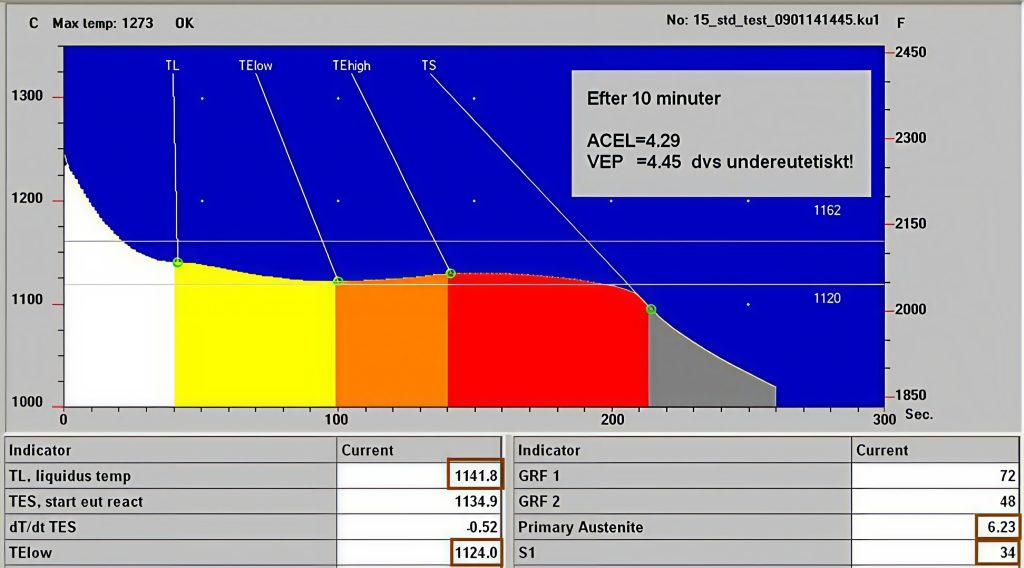The width and height of the screenshot is (1024, 568).
Task: Click the TElow label above the chart
Action: pyautogui.click(x=255, y=66)
